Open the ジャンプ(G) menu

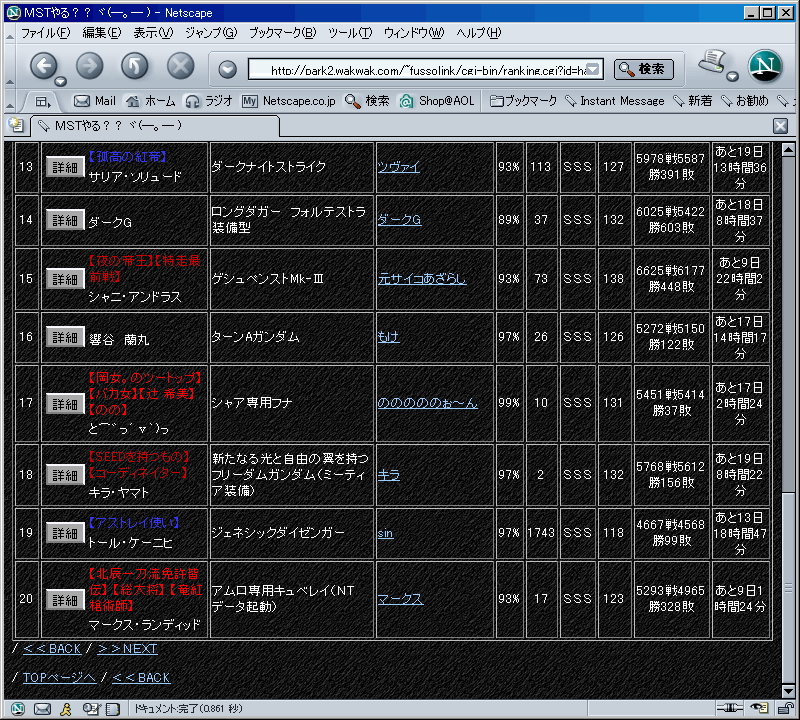pyautogui.click(x=211, y=33)
